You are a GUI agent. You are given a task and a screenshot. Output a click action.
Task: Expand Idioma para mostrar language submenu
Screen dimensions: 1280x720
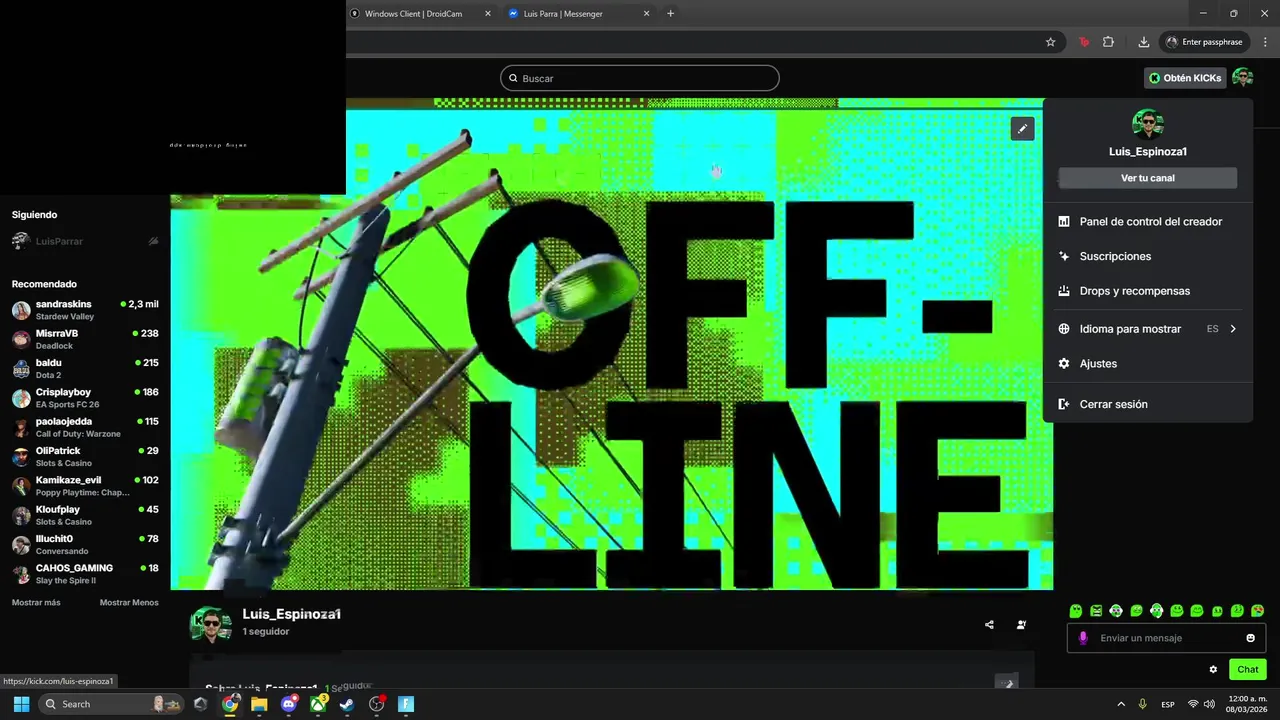click(x=1148, y=329)
